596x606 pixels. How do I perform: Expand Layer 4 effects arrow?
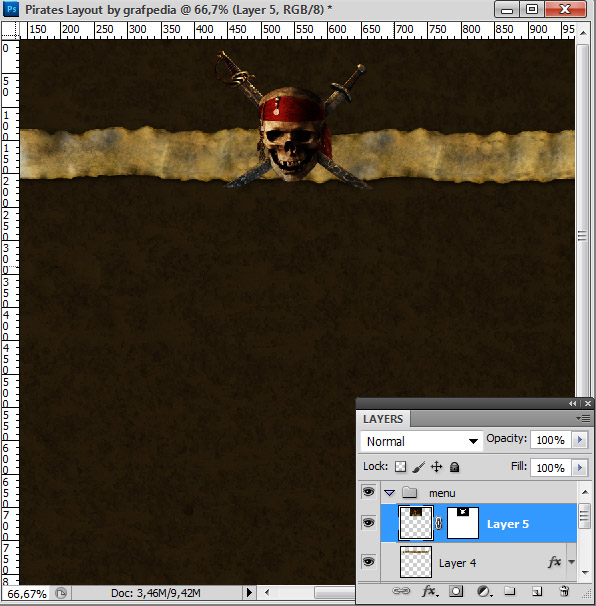(x=571, y=562)
